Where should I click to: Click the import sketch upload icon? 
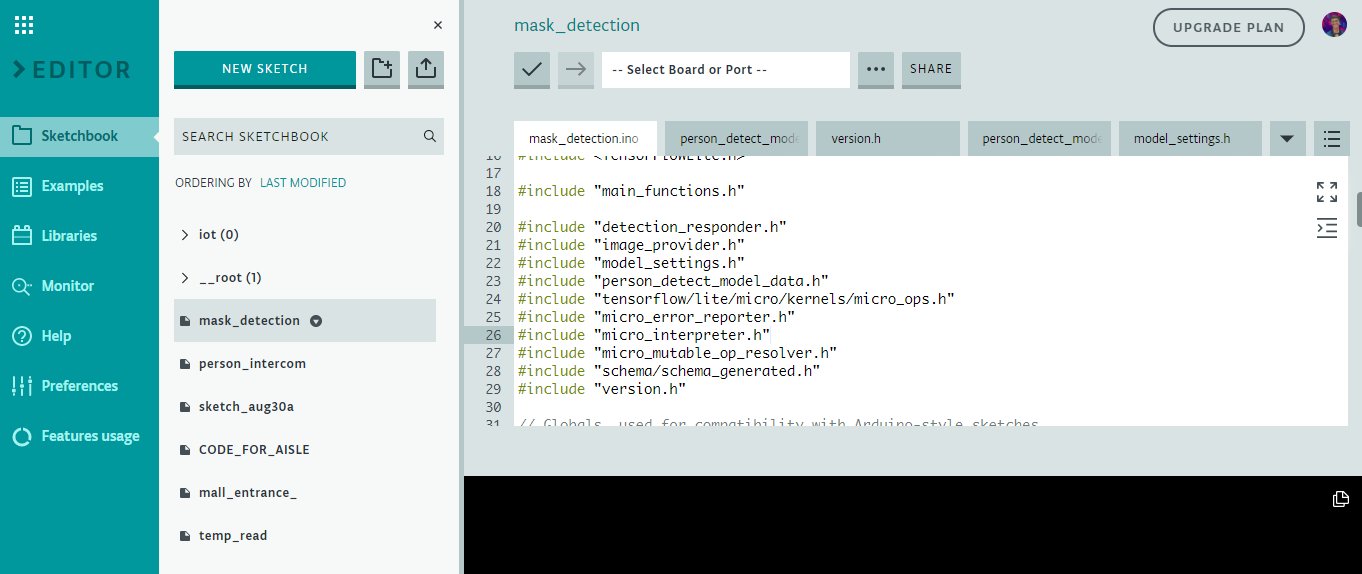click(x=426, y=69)
